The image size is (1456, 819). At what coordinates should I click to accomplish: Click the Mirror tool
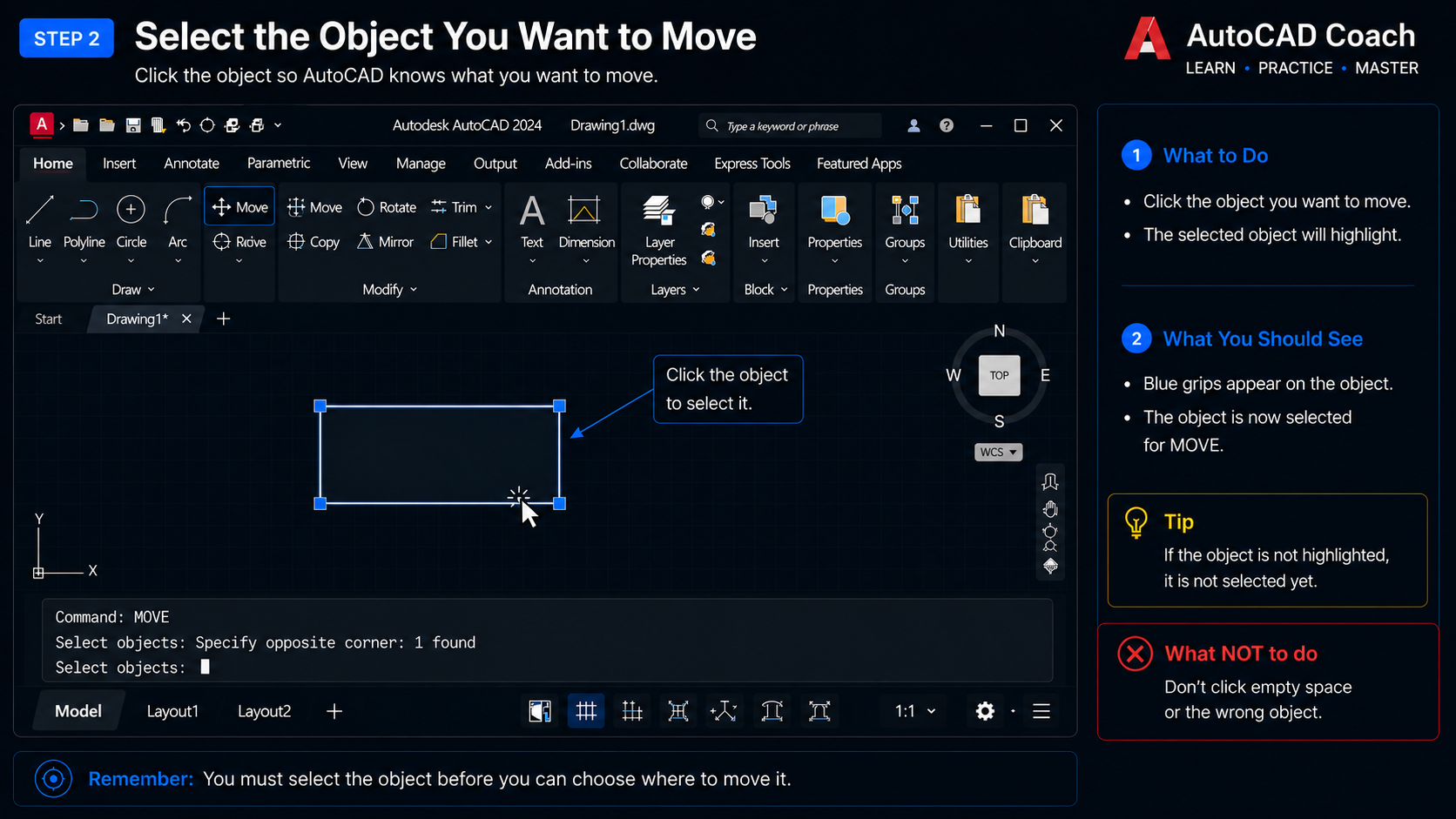(385, 242)
